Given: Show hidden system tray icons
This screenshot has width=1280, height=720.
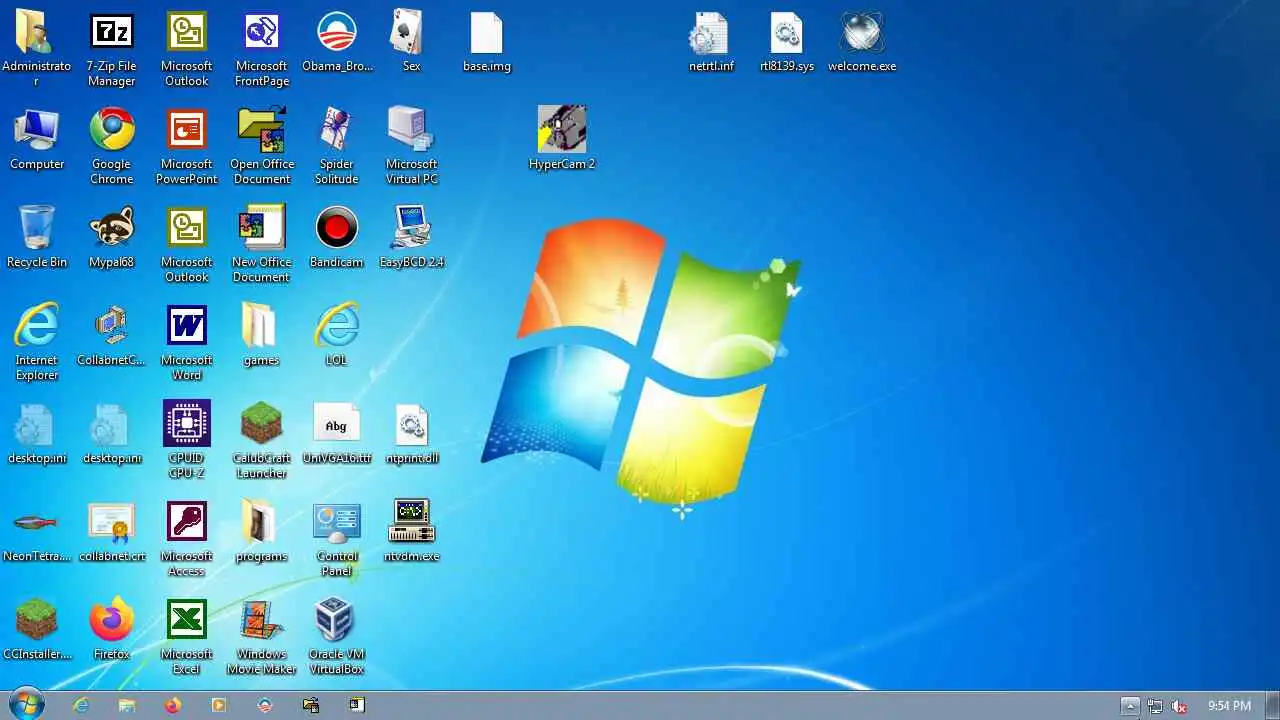Looking at the screenshot, I should click(x=1130, y=706).
